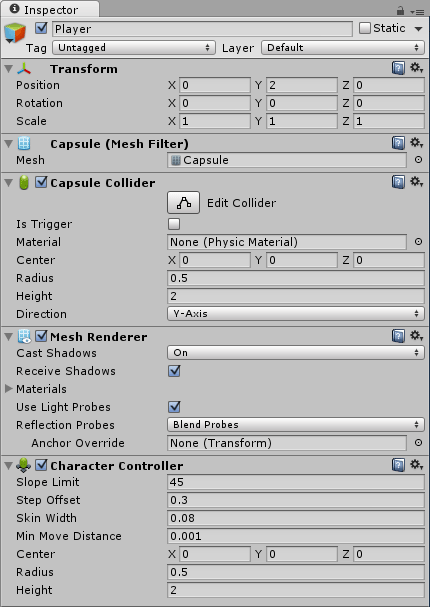This screenshot has height=607, width=430.
Task: Open Anchor Override object picker circle
Action: [x=418, y=442]
